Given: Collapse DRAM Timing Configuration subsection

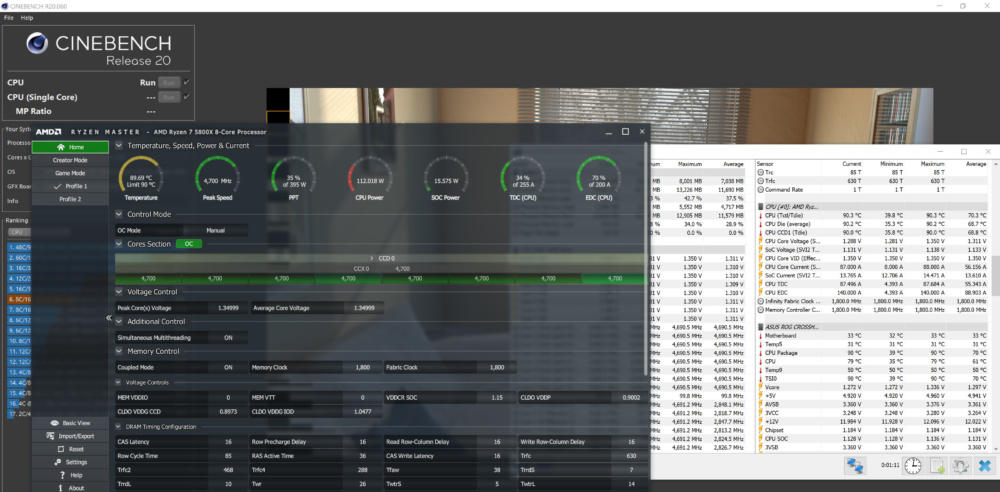Looking at the screenshot, I should pyautogui.click(x=119, y=426).
